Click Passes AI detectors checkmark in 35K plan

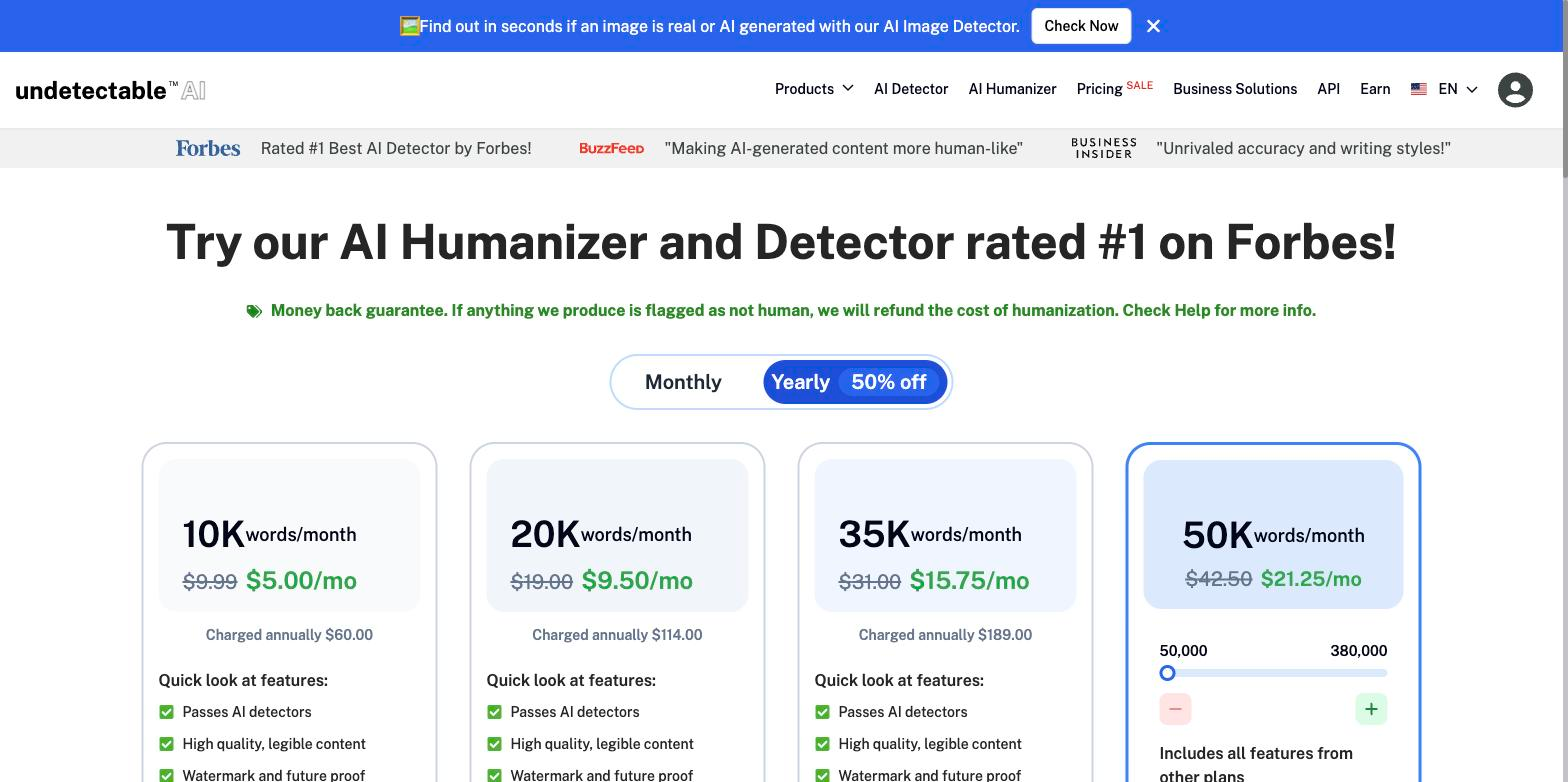[x=822, y=712]
